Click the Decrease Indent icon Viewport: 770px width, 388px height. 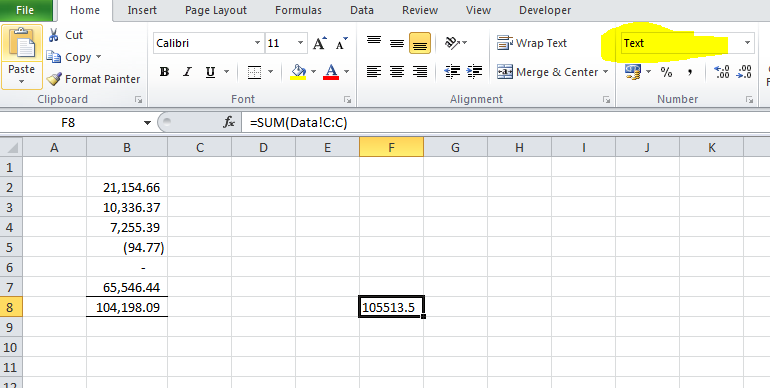(451, 72)
